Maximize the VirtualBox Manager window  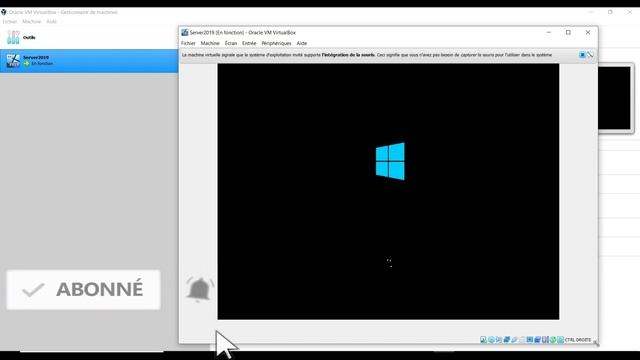(610, 12)
